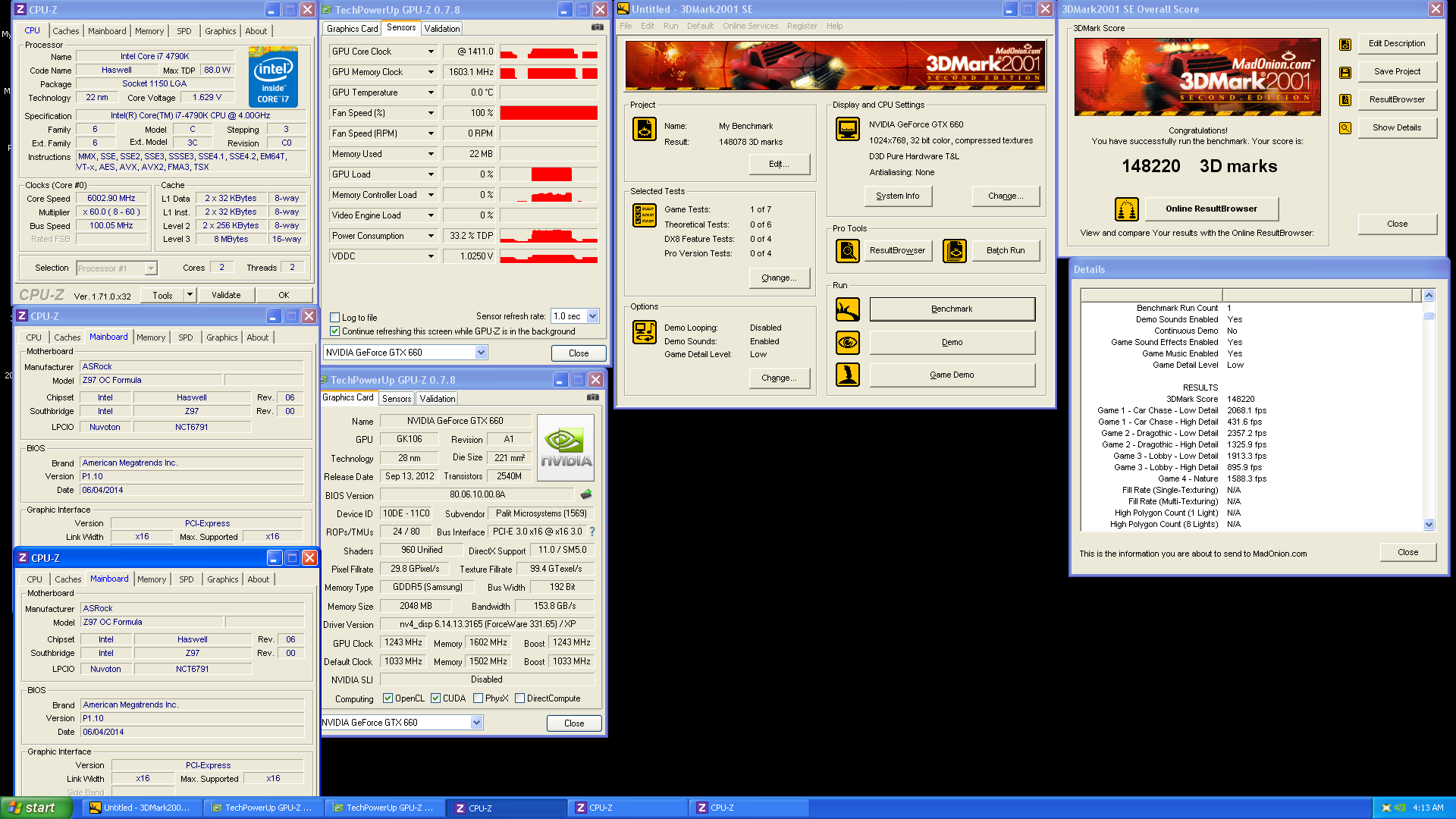Viewport: 1456px width, 819px height.
Task: Click the GPU Load sensor graph
Action: pyautogui.click(x=548, y=174)
